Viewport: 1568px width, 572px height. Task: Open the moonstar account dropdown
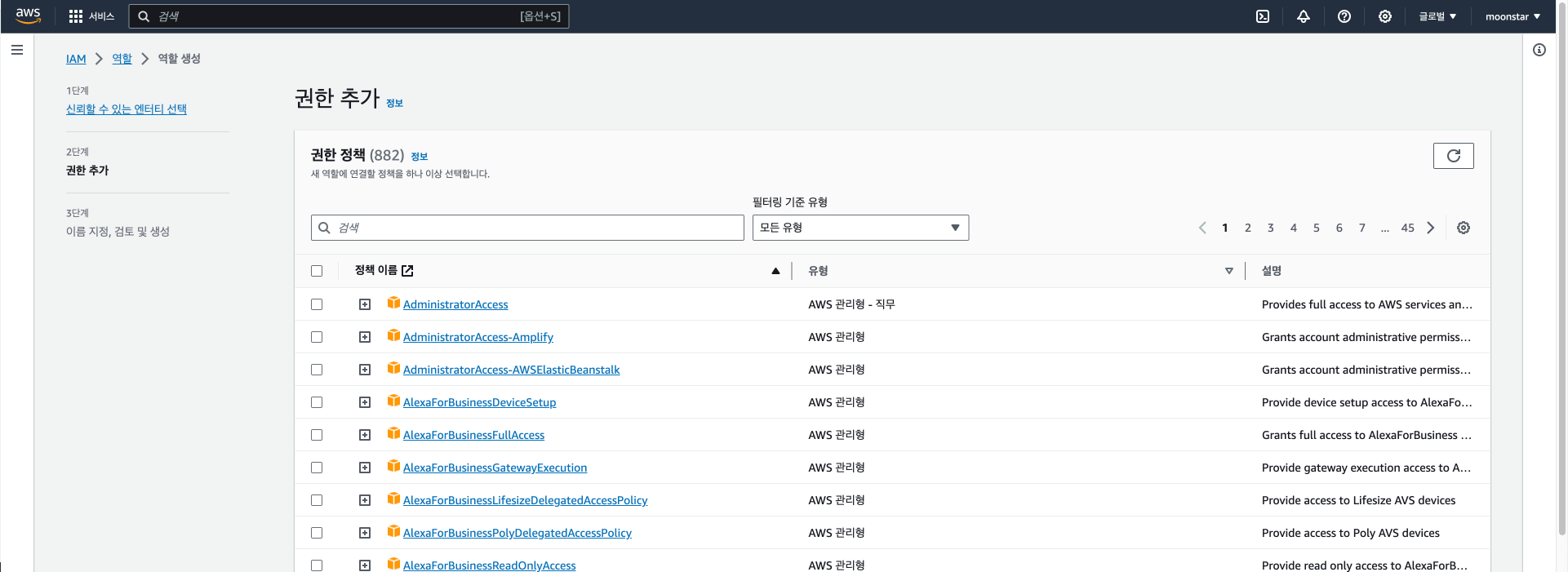pyautogui.click(x=1512, y=16)
